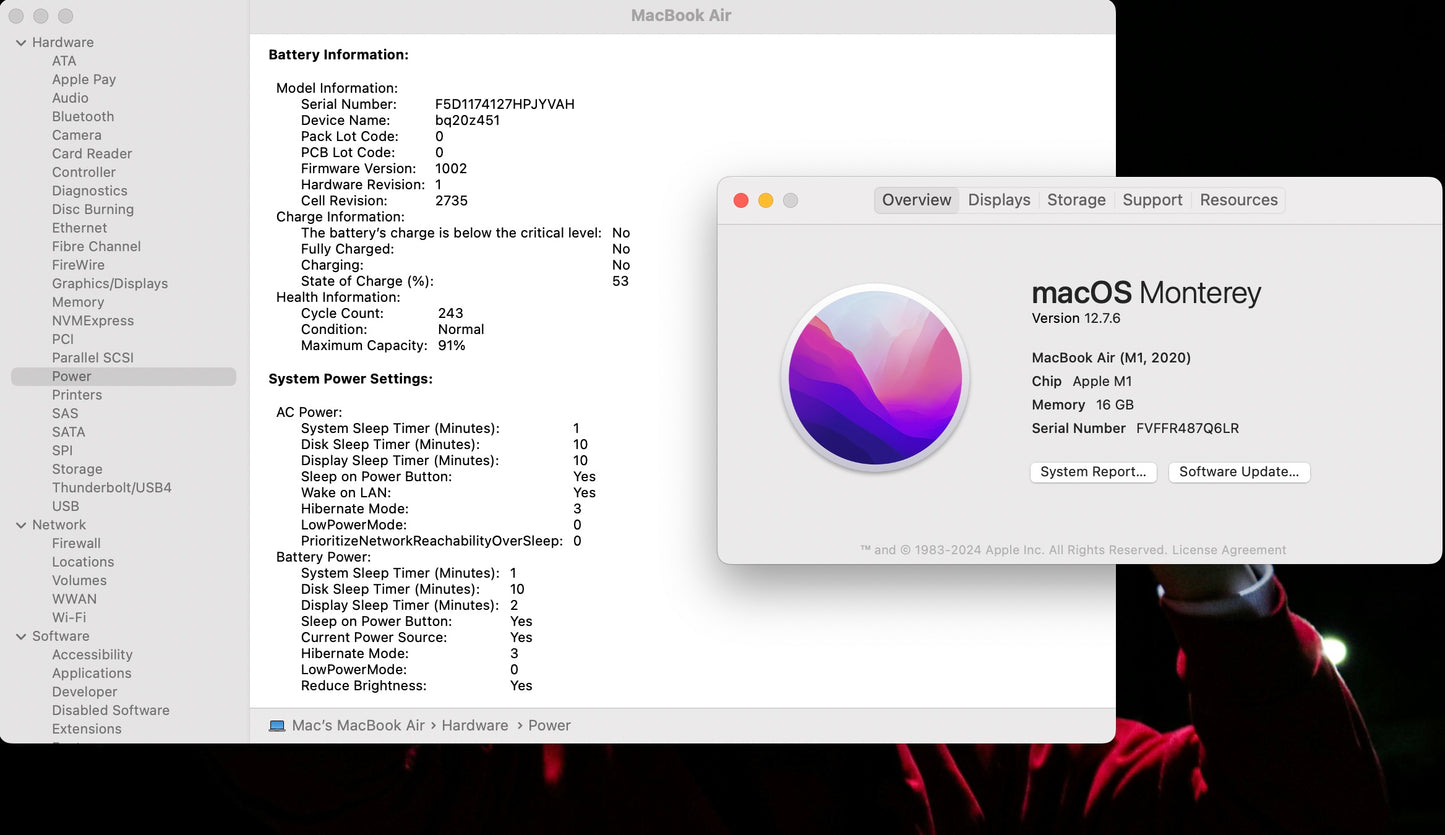This screenshot has height=835, width=1445.
Task: Select the Support tab
Action: 1152,200
